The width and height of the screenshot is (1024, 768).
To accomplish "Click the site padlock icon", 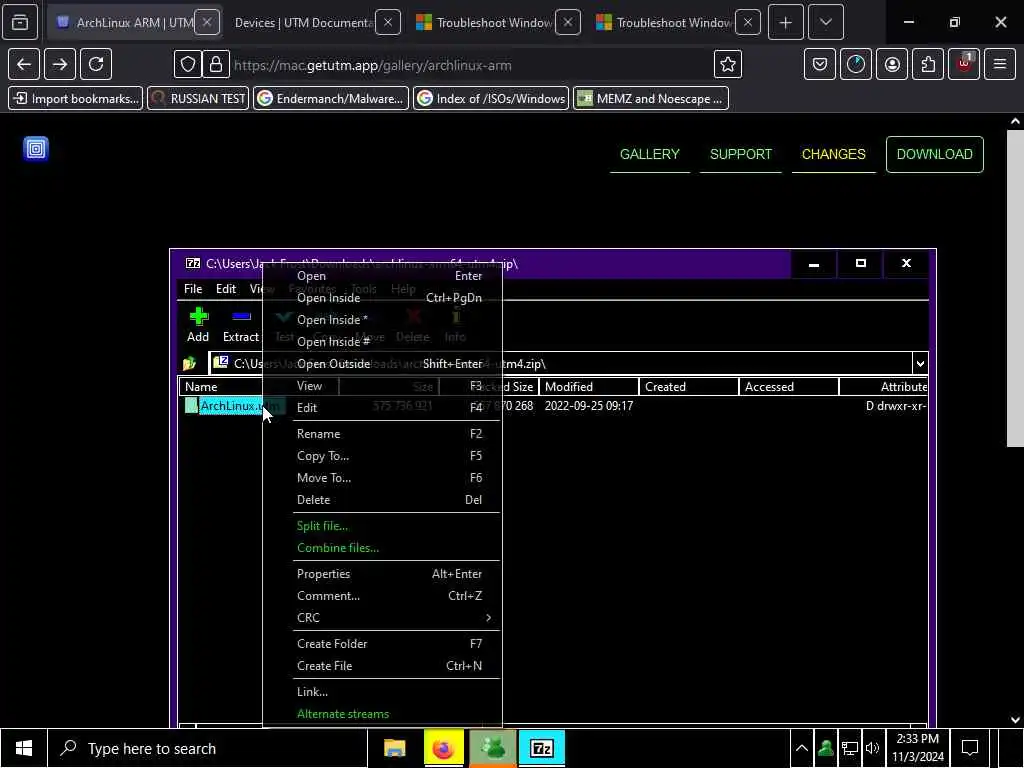I will [x=216, y=64].
